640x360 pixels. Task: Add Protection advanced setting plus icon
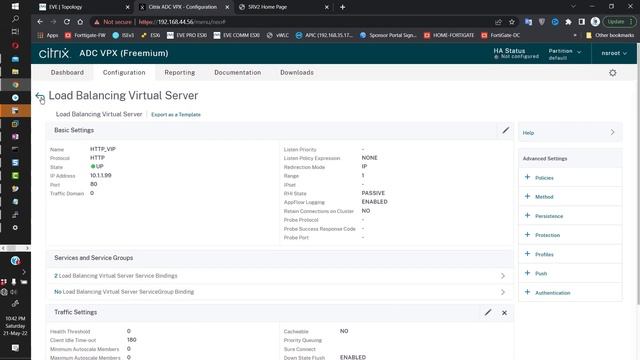tap(527, 235)
